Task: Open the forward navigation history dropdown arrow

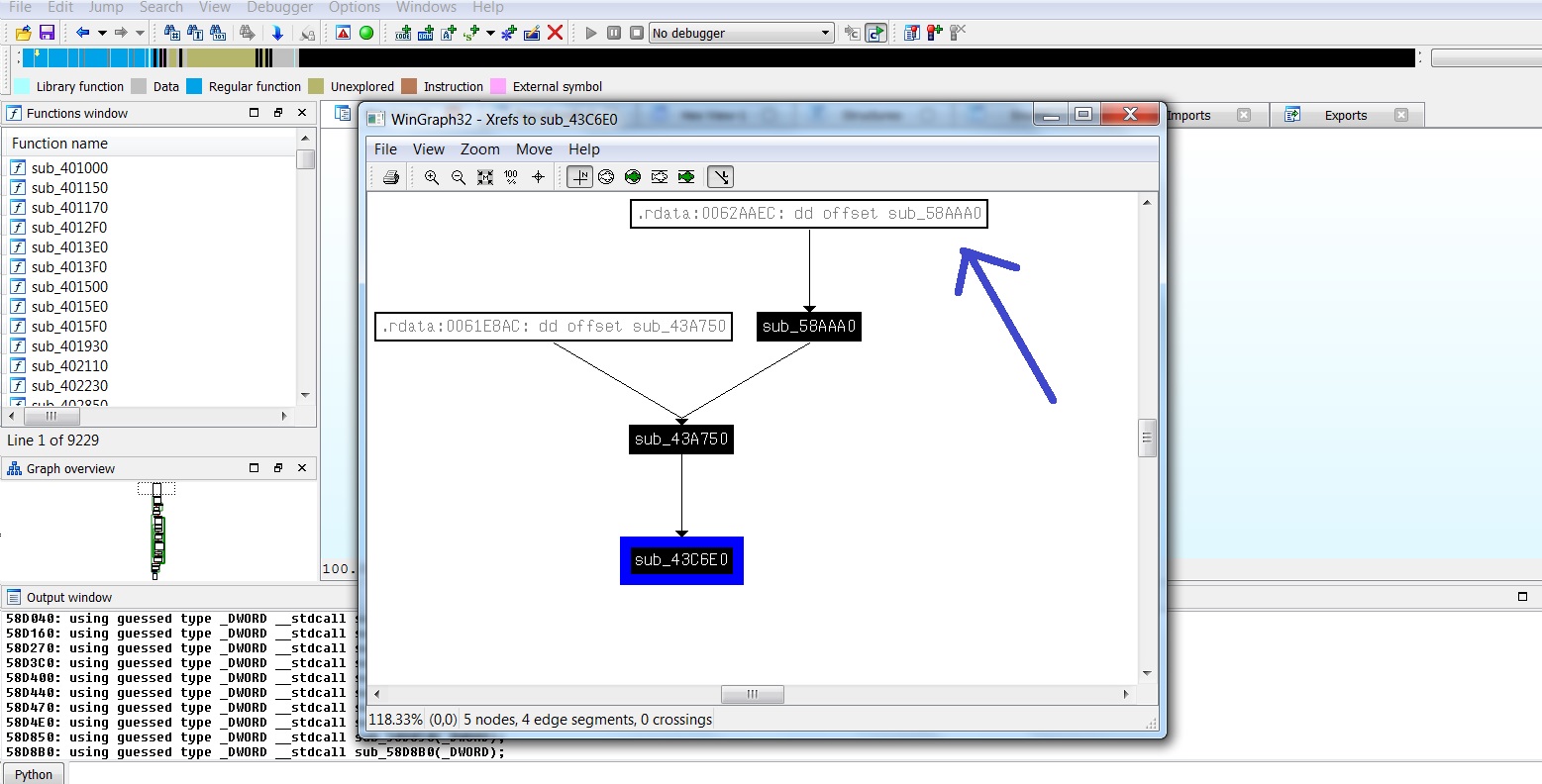Action: 140,32
